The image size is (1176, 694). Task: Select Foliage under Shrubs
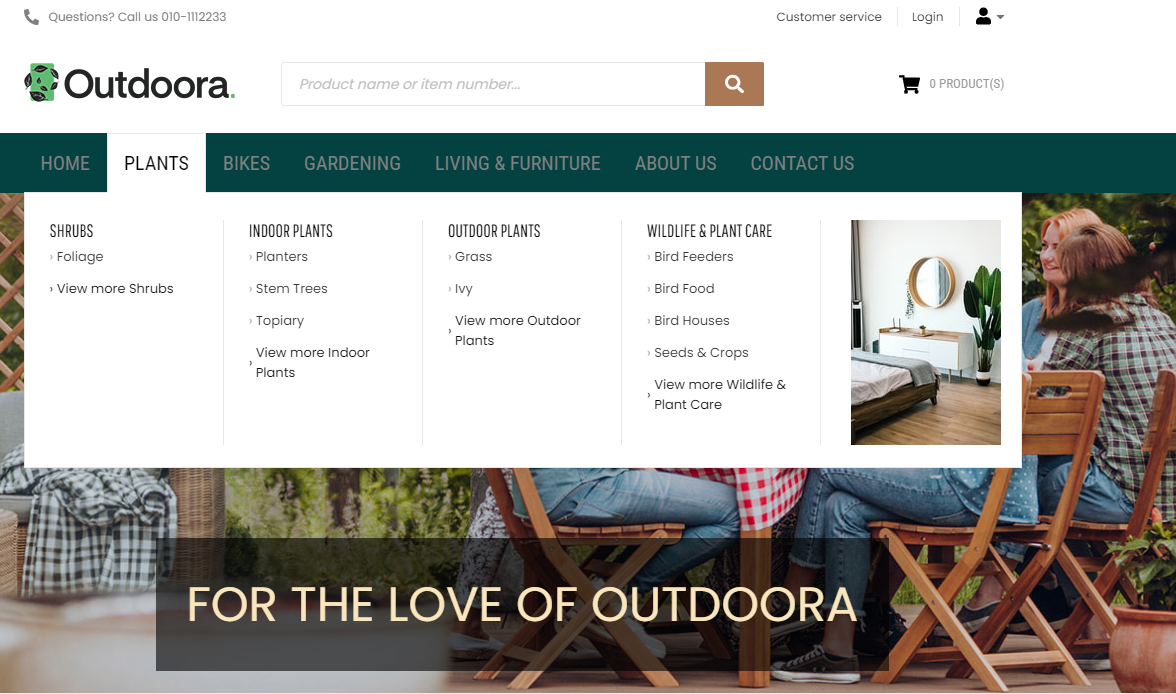tap(80, 257)
